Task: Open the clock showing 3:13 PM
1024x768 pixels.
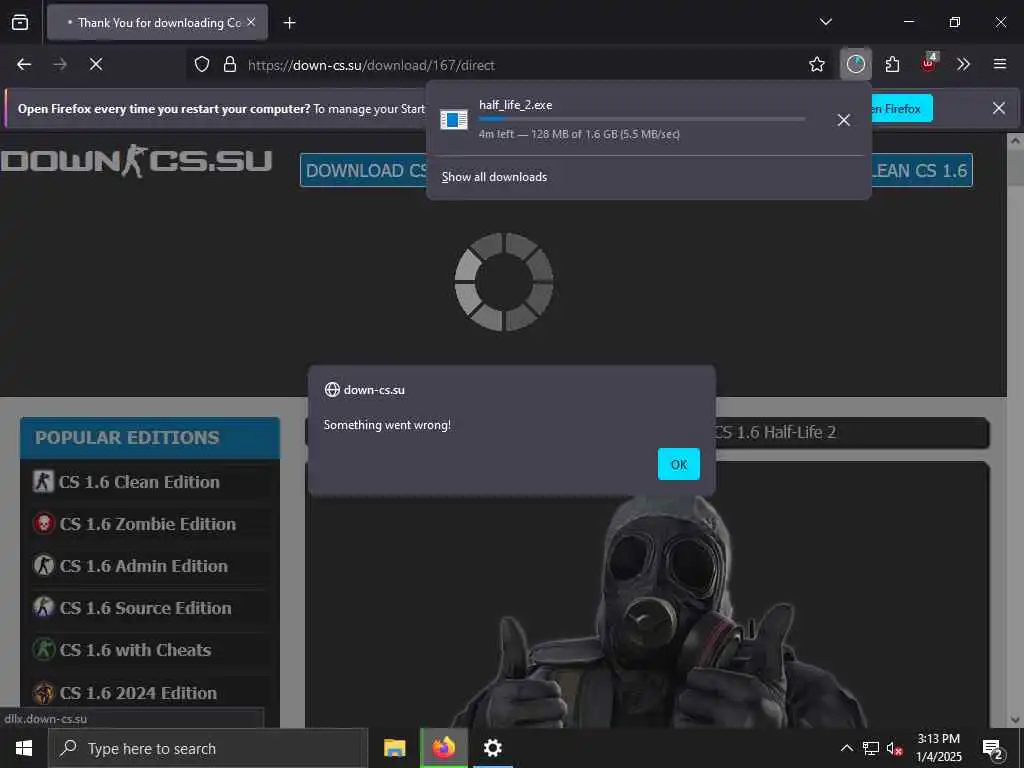Action: (x=938, y=748)
